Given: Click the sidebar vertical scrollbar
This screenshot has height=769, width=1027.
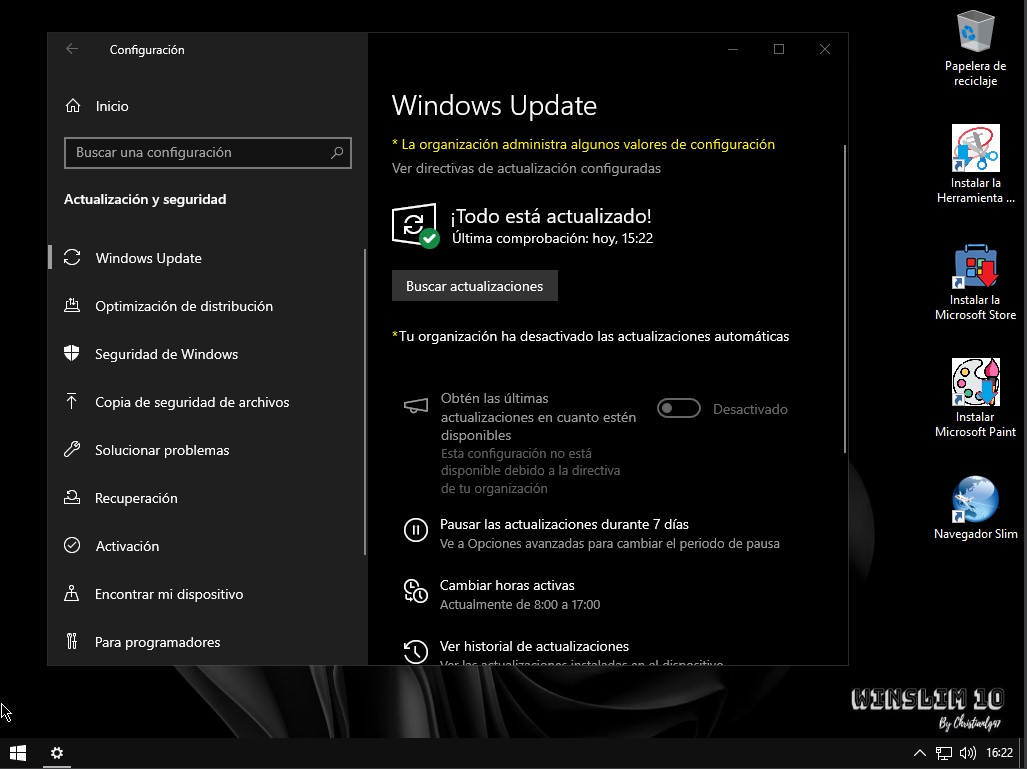Looking at the screenshot, I should [365, 402].
